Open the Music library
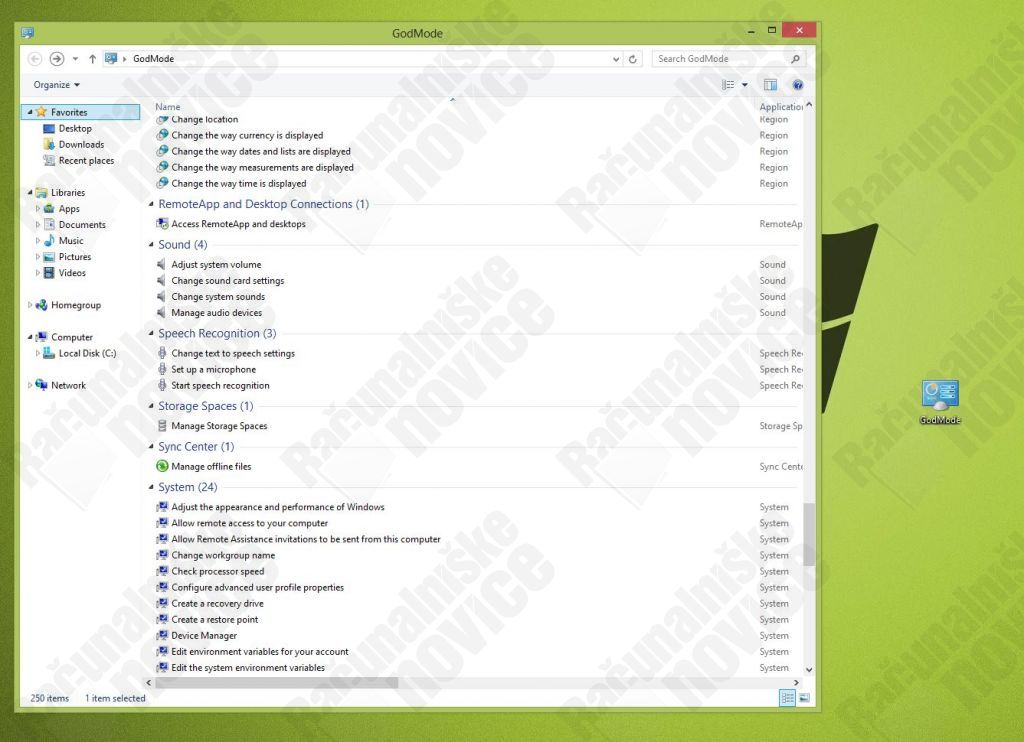Screen dimensions: 1024x742 pos(71,241)
